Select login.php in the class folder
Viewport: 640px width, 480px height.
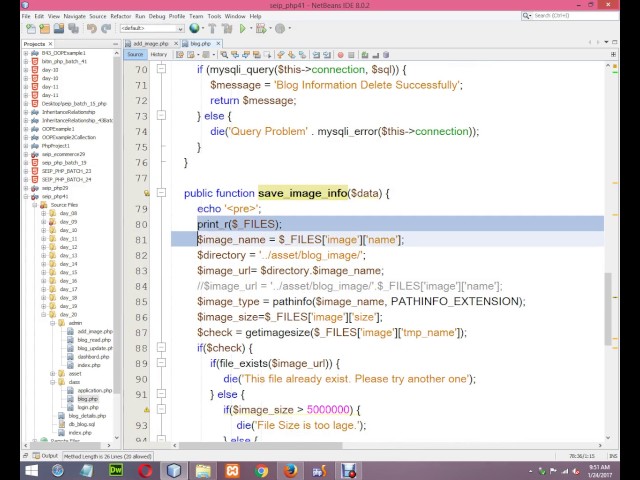pyautogui.click(x=88, y=407)
